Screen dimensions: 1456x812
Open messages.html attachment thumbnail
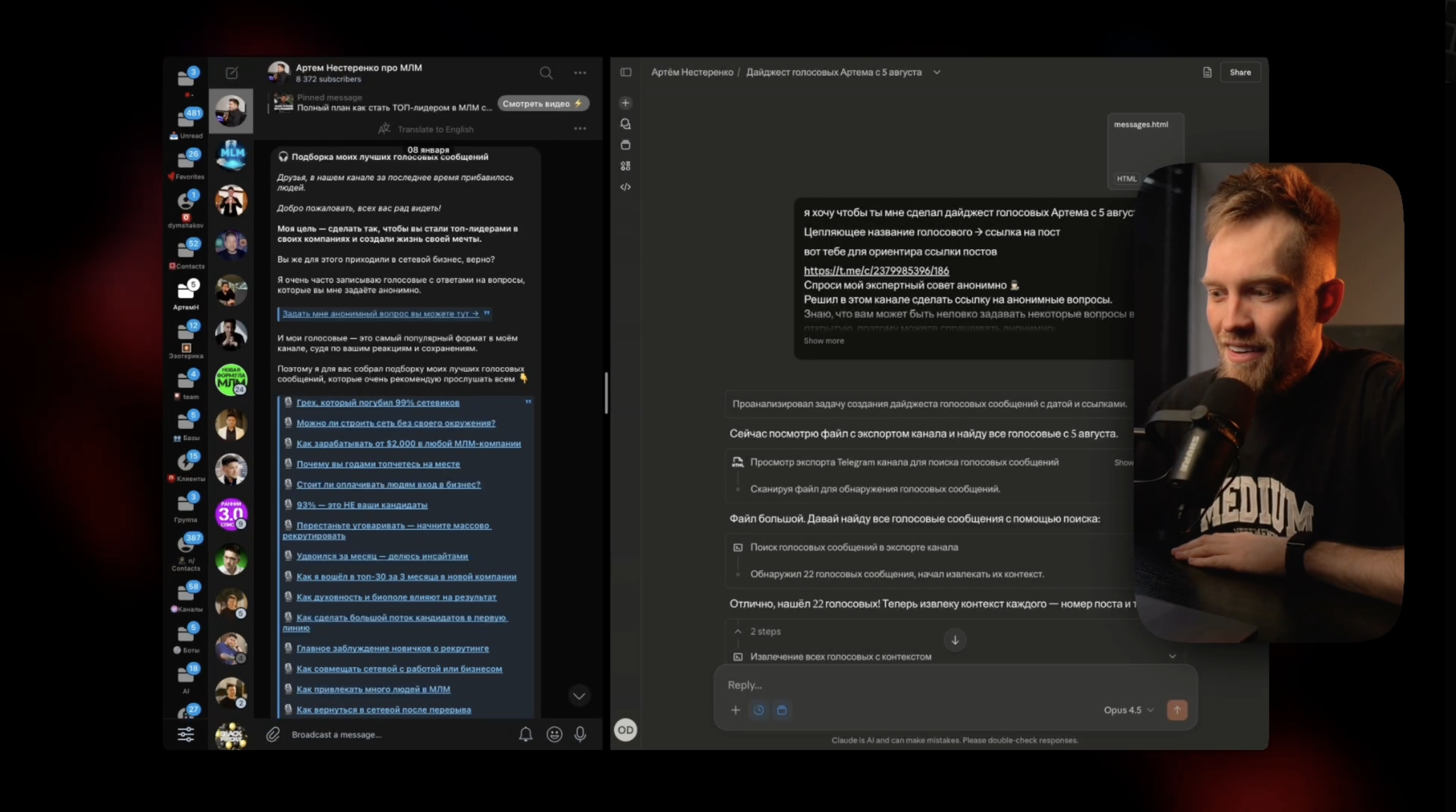[1145, 151]
